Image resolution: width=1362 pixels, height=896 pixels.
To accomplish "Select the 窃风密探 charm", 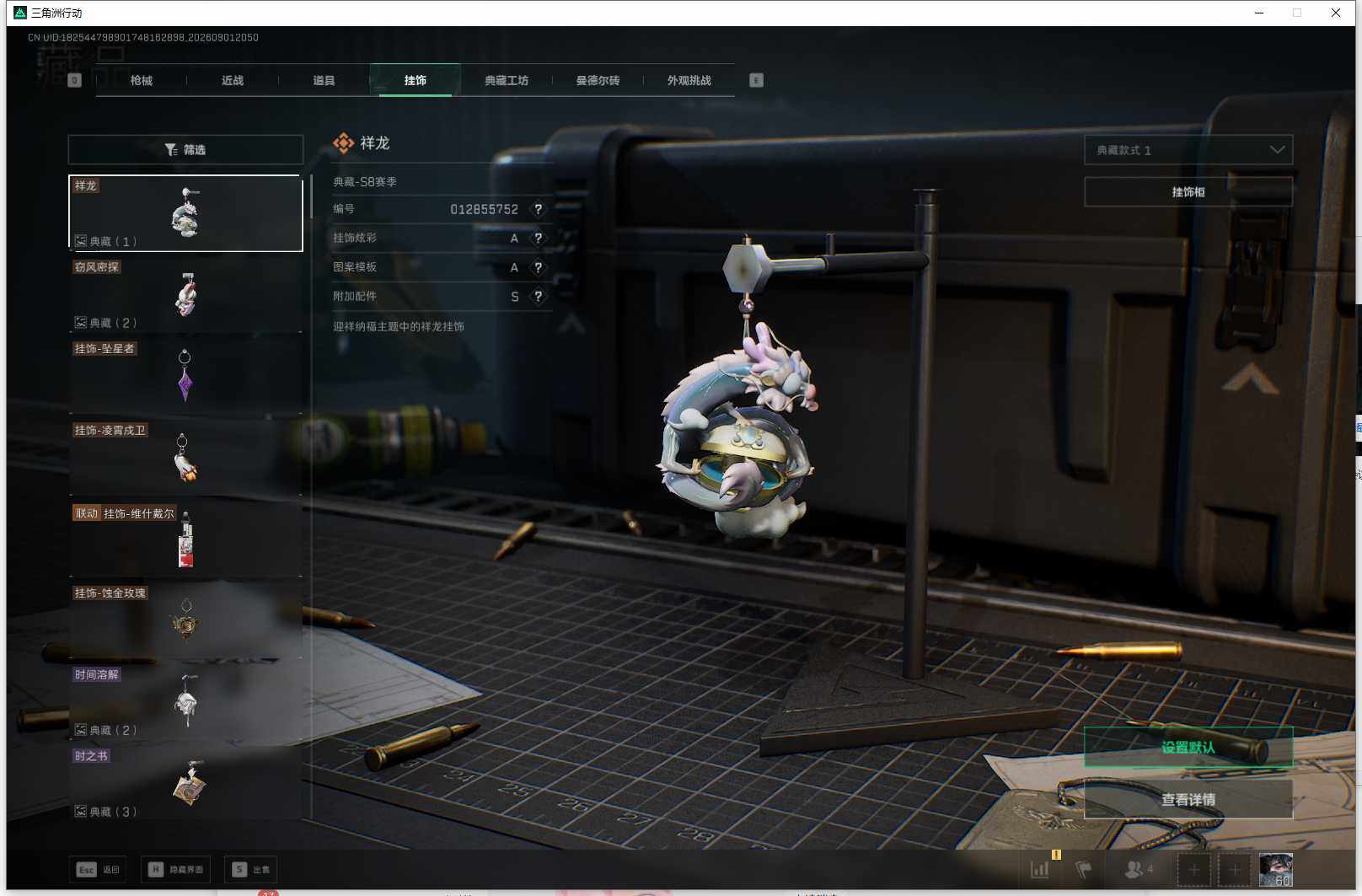I will [x=185, y=294].
